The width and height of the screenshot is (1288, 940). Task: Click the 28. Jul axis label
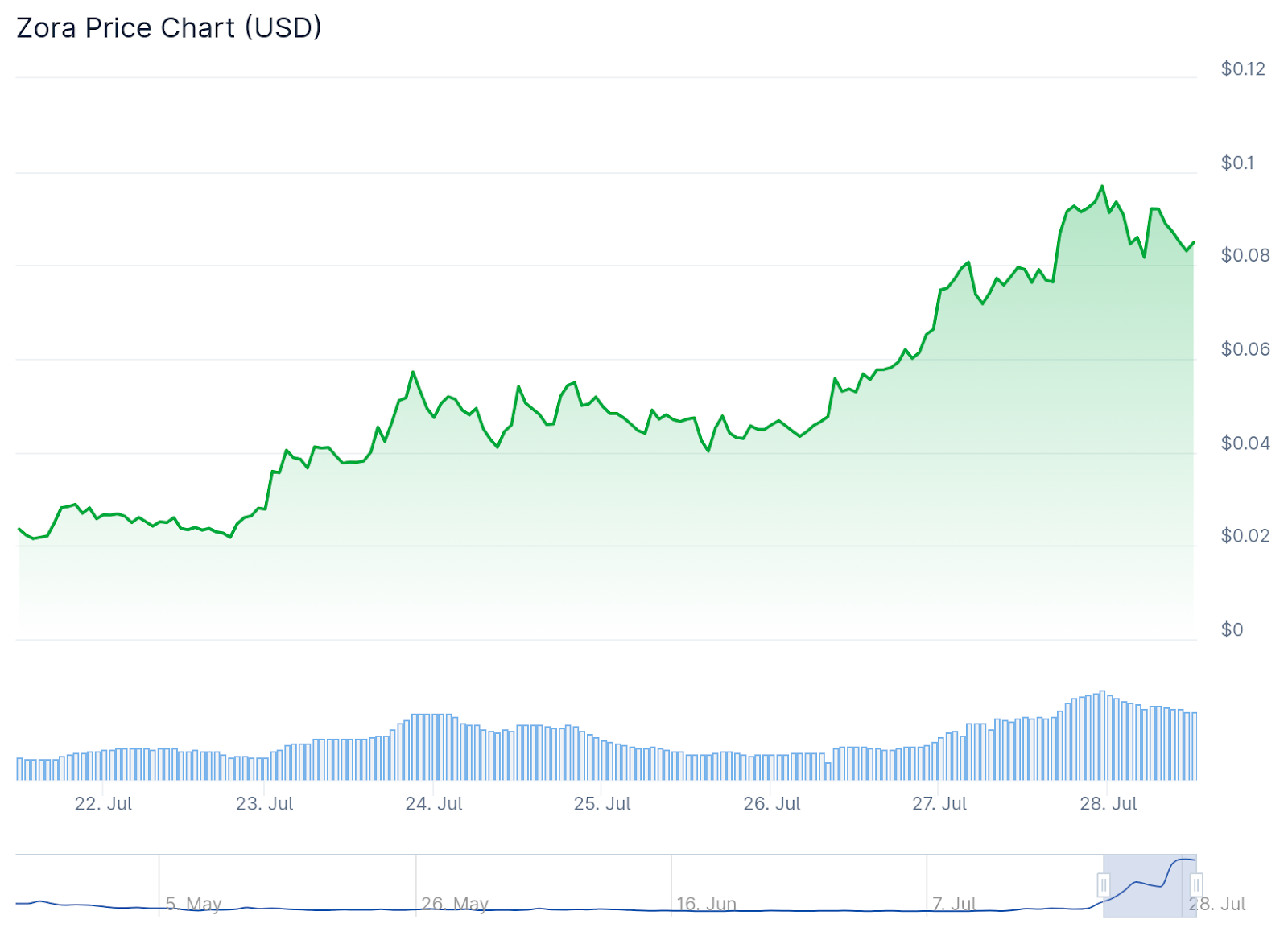pos(1108,803)
